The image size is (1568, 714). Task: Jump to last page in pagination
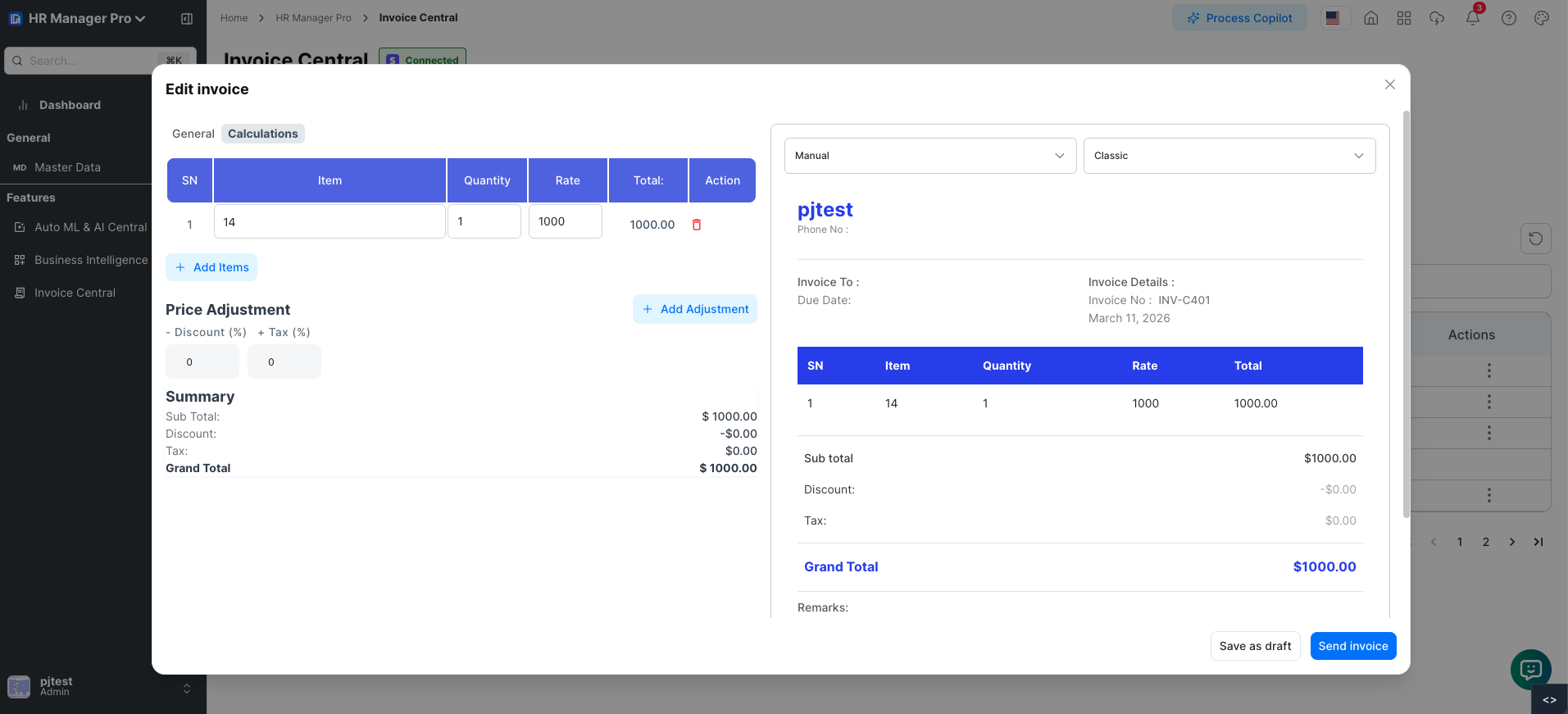pyautogui.click(x=1538, y=542)
